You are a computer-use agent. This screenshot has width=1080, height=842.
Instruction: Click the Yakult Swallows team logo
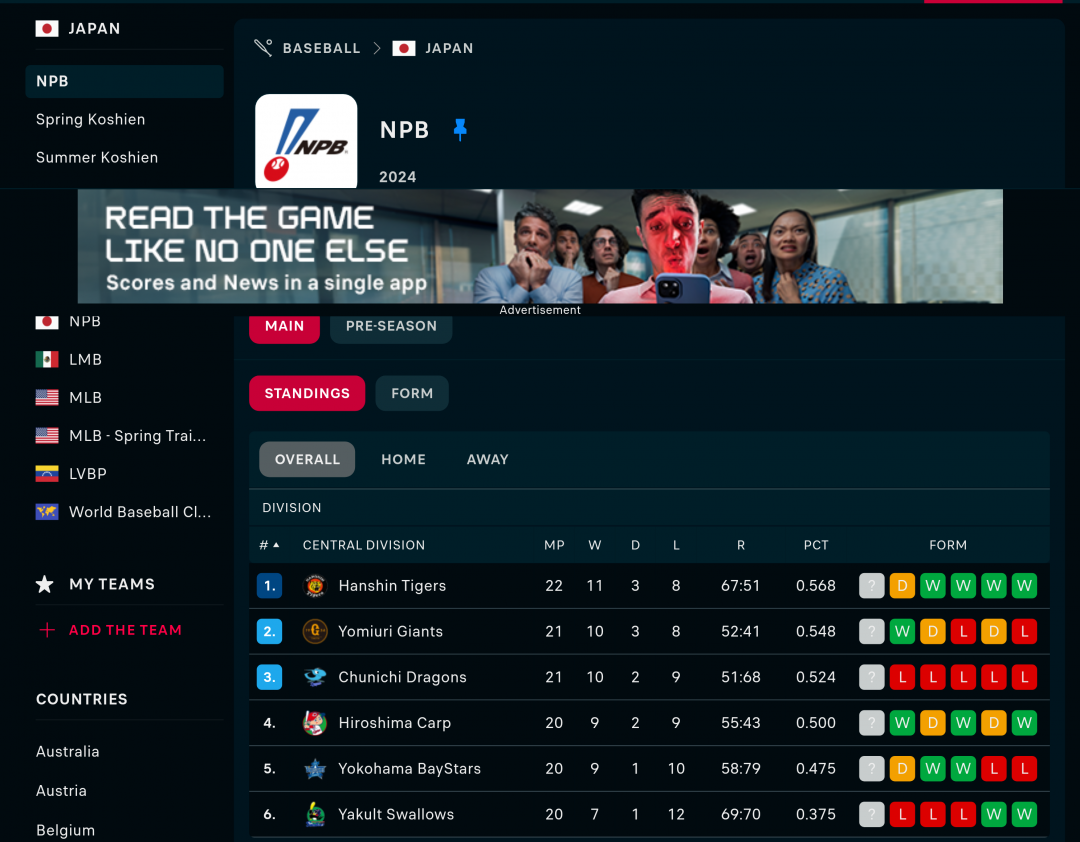pos(315,814)
